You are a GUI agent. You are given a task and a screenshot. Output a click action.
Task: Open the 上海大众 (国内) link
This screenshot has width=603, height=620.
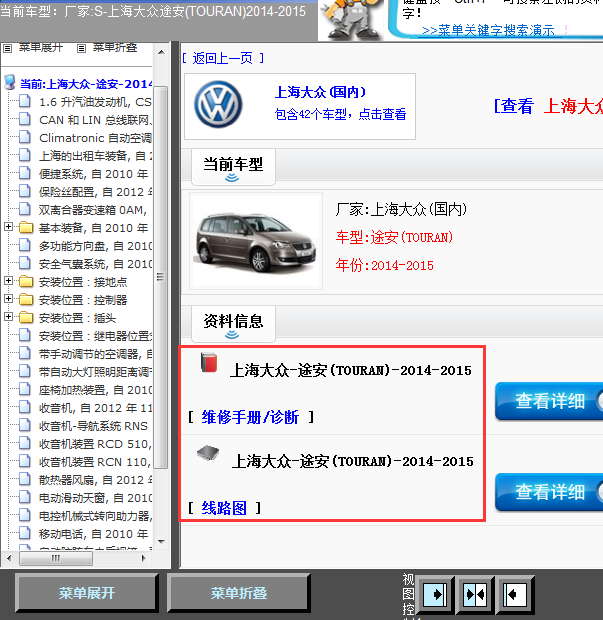coord(320,93)
